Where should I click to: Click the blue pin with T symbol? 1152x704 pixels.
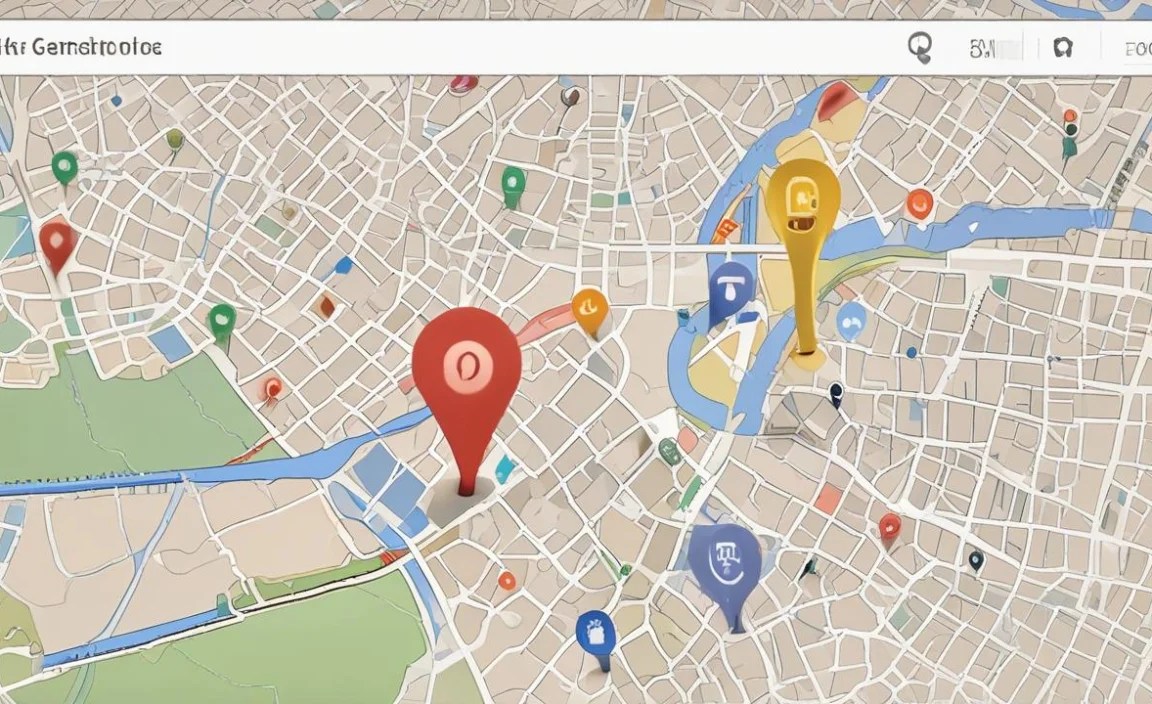click(731, 292)
